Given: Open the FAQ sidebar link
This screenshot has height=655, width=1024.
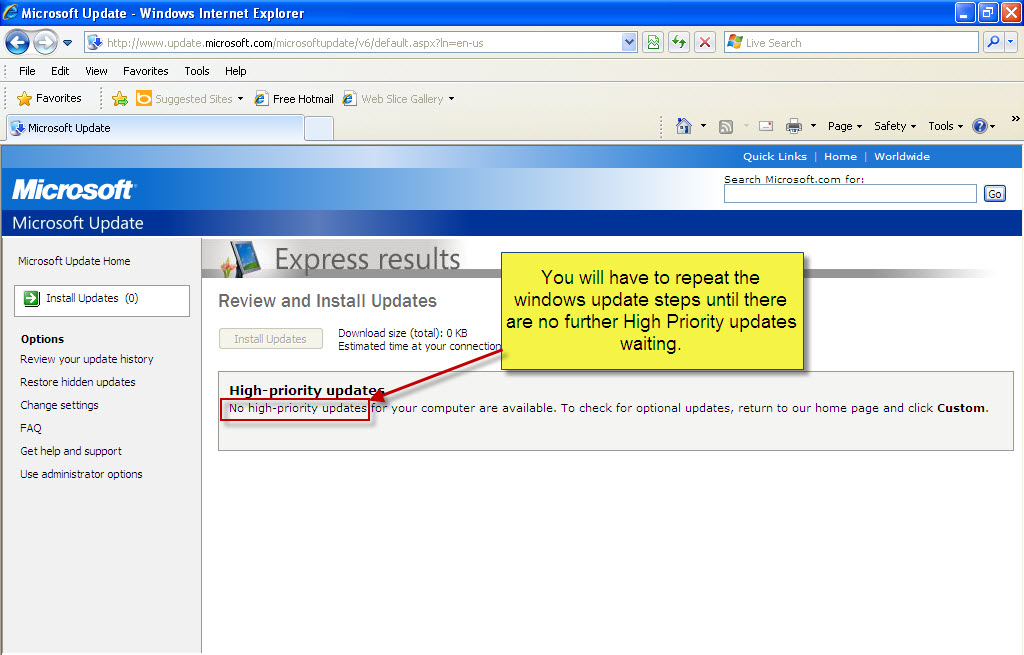Looking at the screenshot, I should [31, 428].
